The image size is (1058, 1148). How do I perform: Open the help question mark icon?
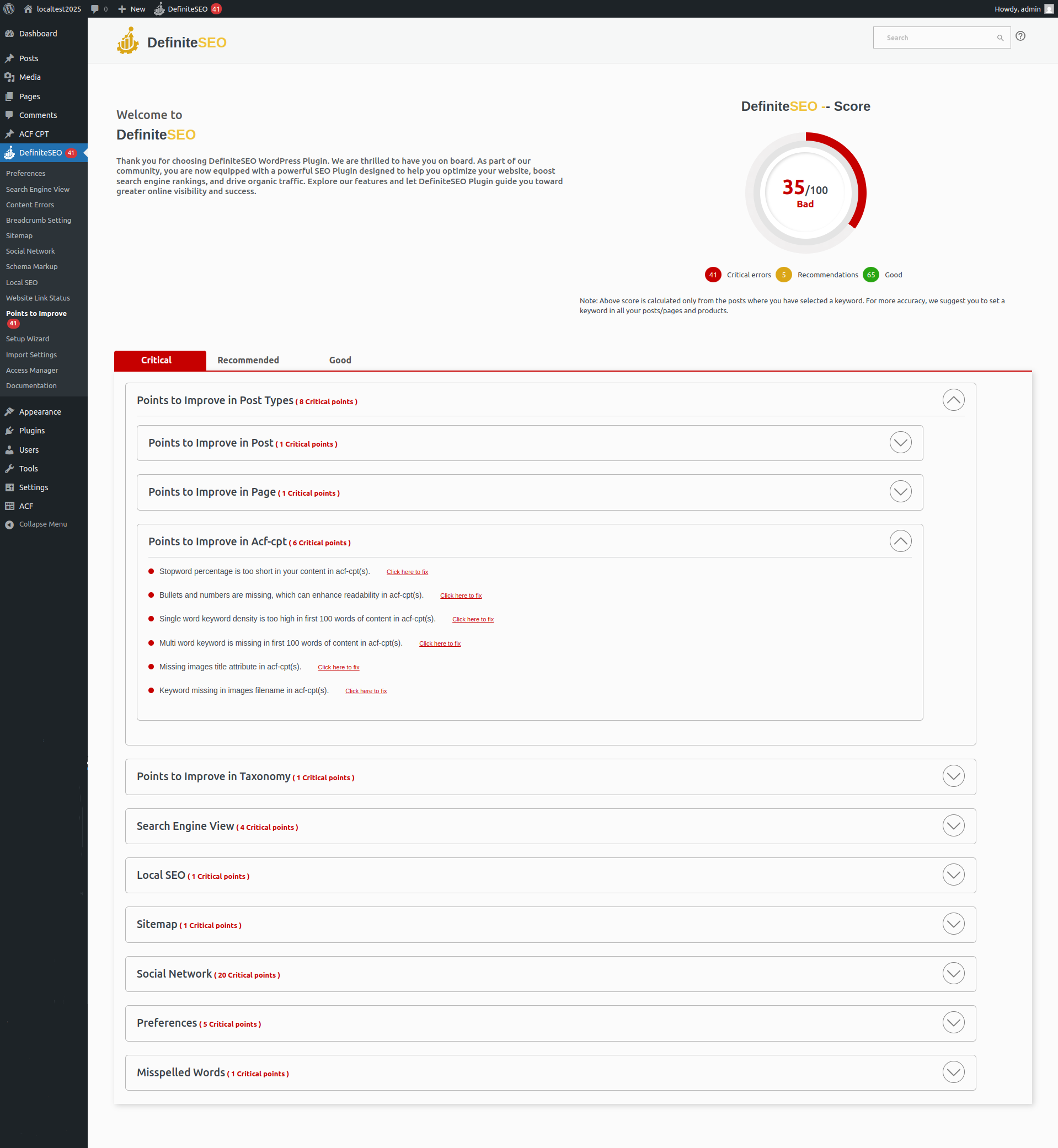(1021, 36)
